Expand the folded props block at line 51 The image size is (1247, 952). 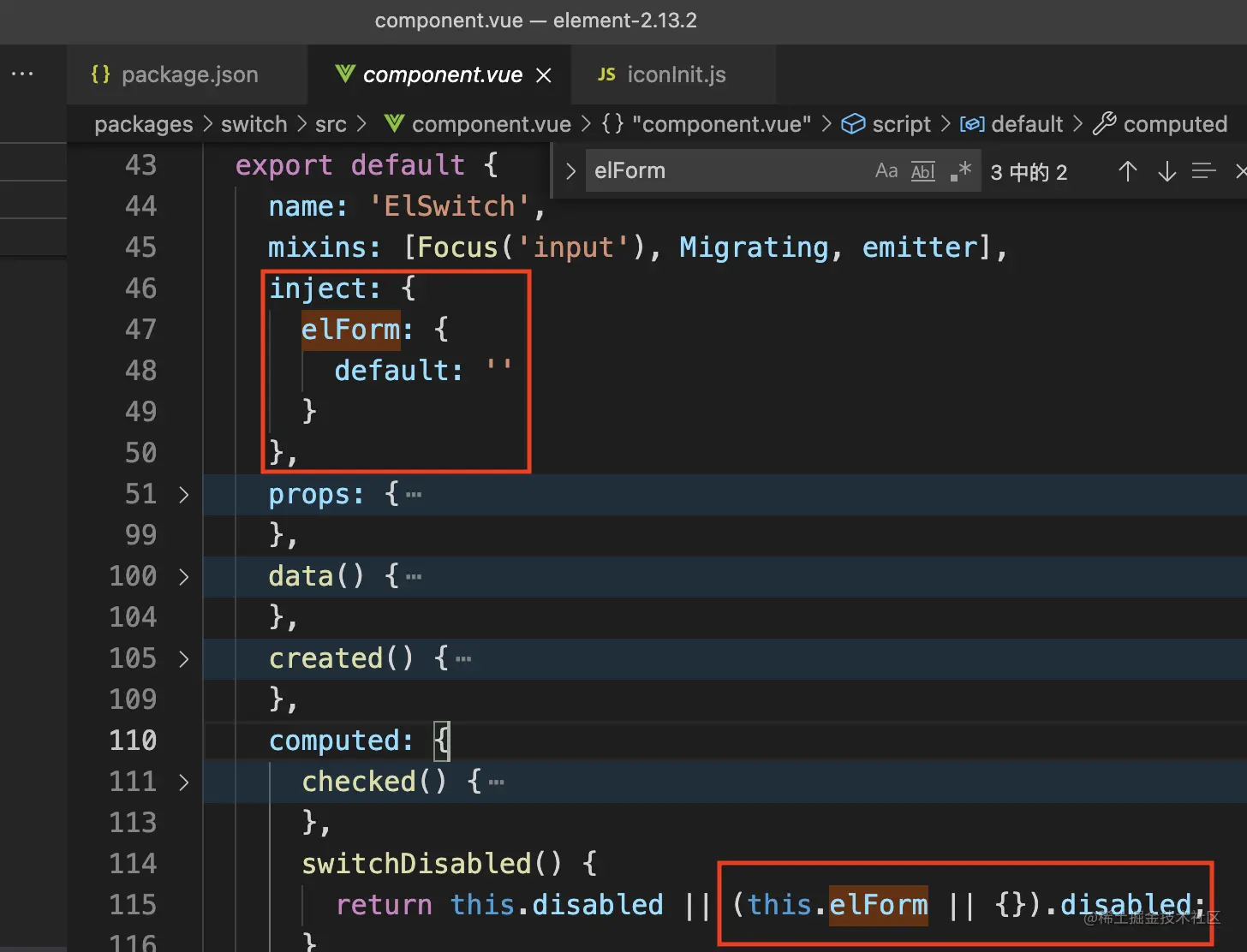tap(183, 495)
